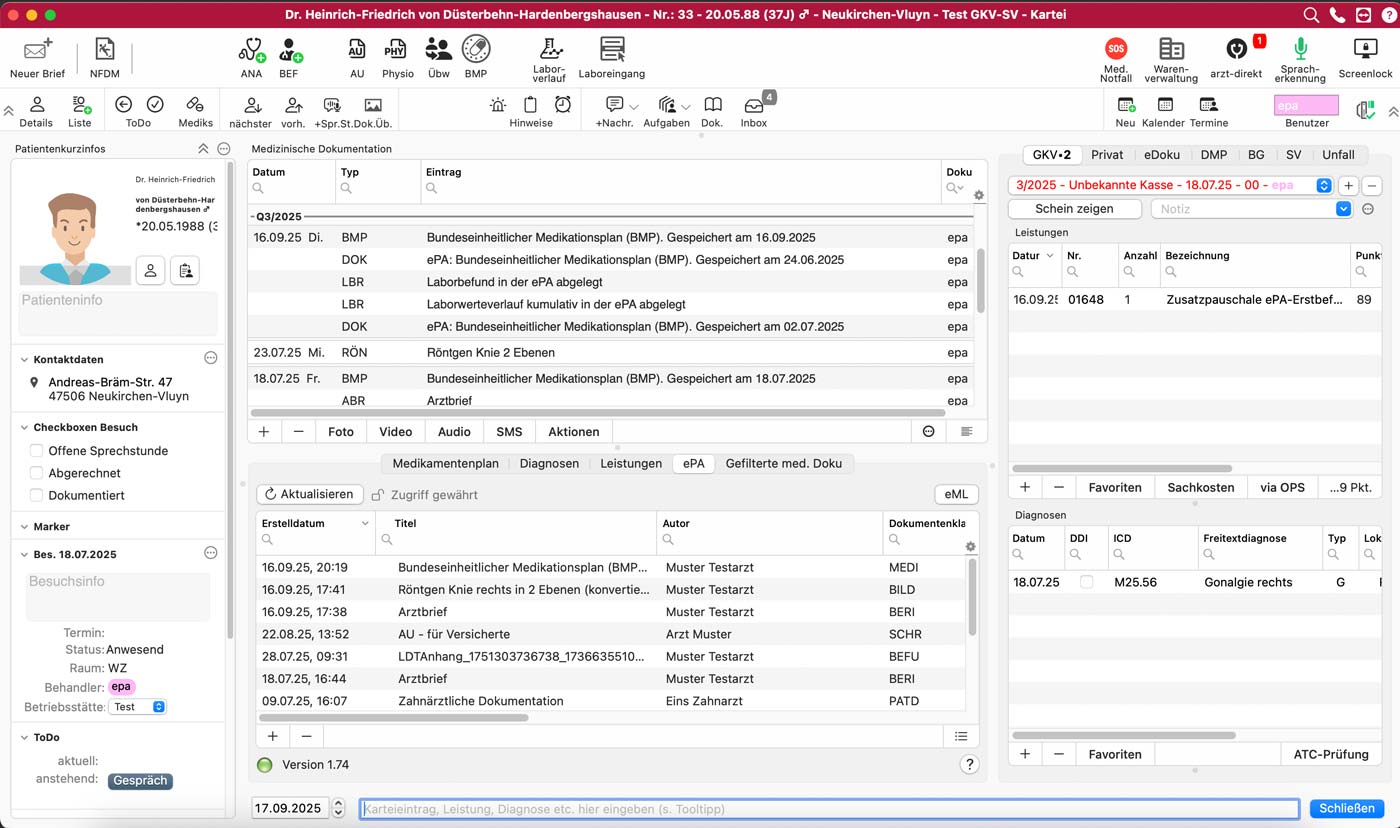Click the Aktualisieren button
Viewport: 1400px width, 828px height.
309,494
